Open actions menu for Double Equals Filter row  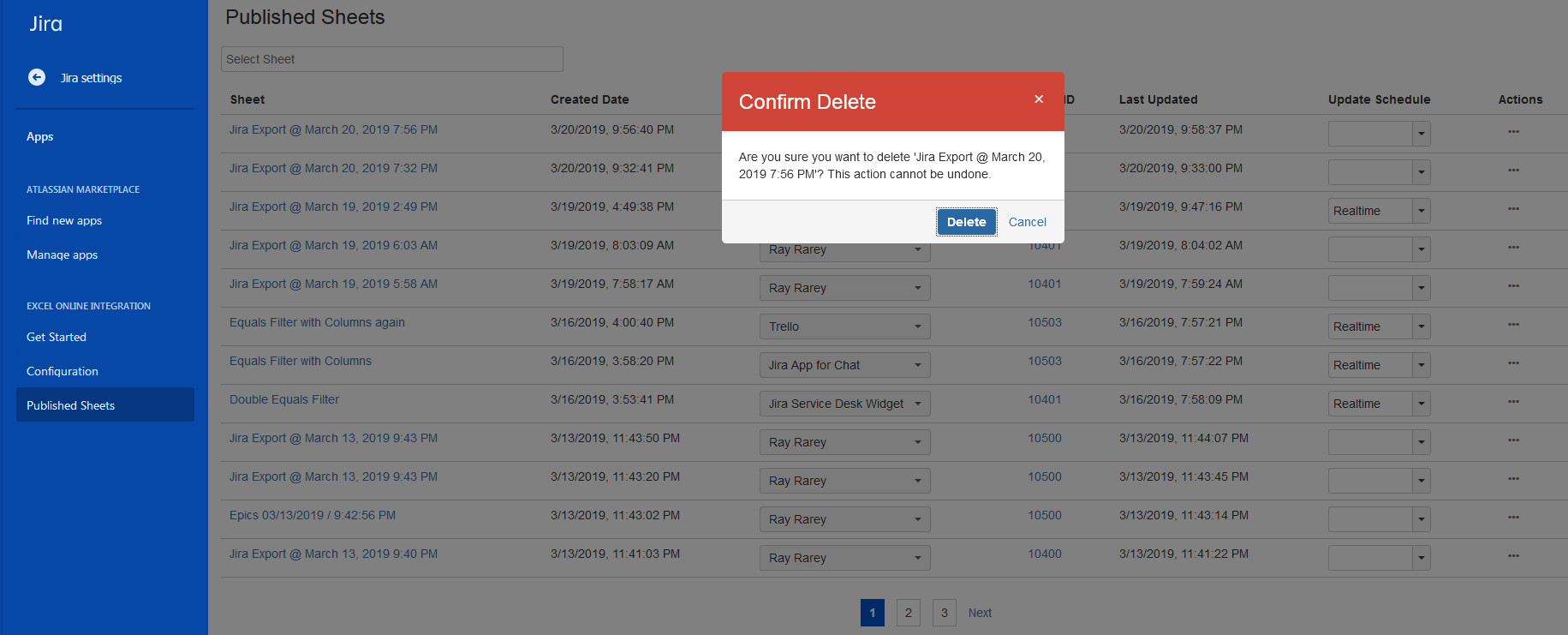[x=1513, y=402]
